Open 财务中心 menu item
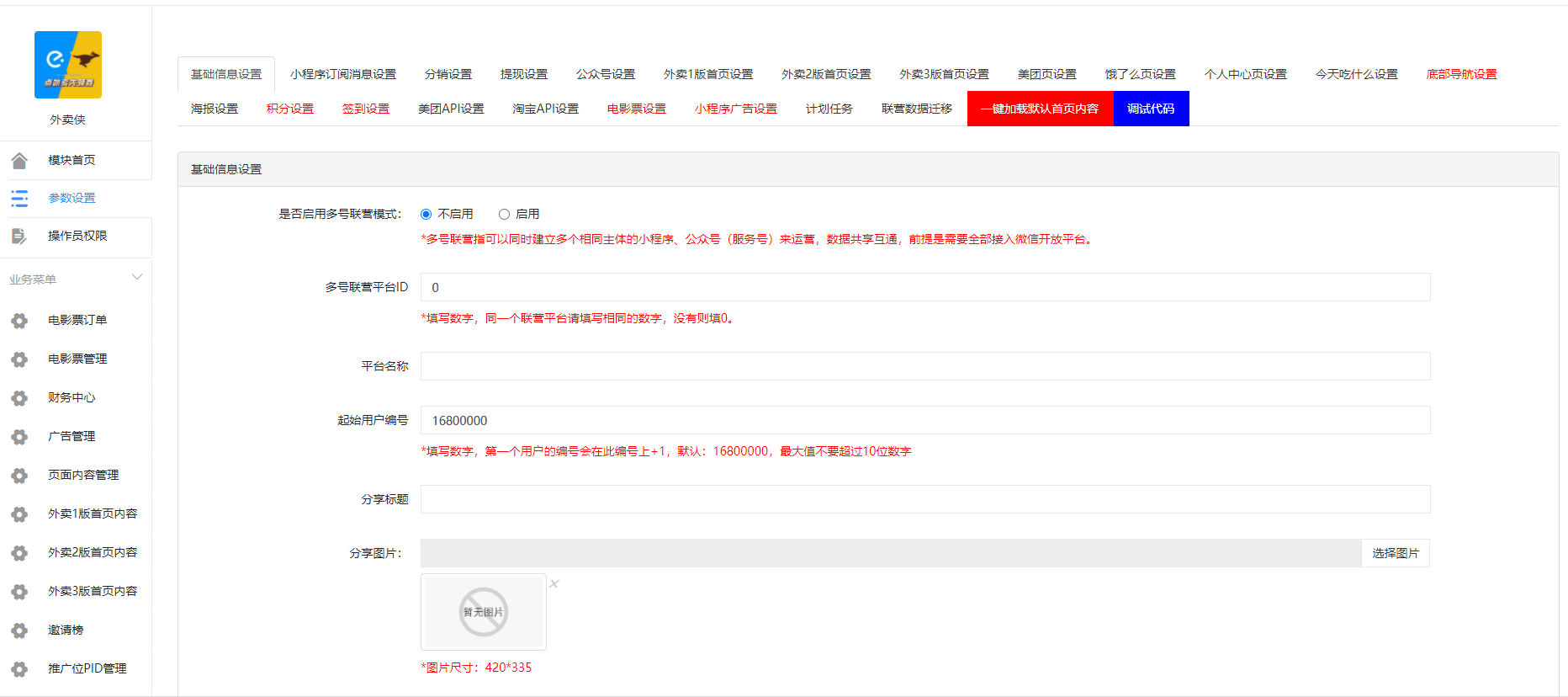Viewport: 1568px width, 697px height. click(x=72, y=397)
